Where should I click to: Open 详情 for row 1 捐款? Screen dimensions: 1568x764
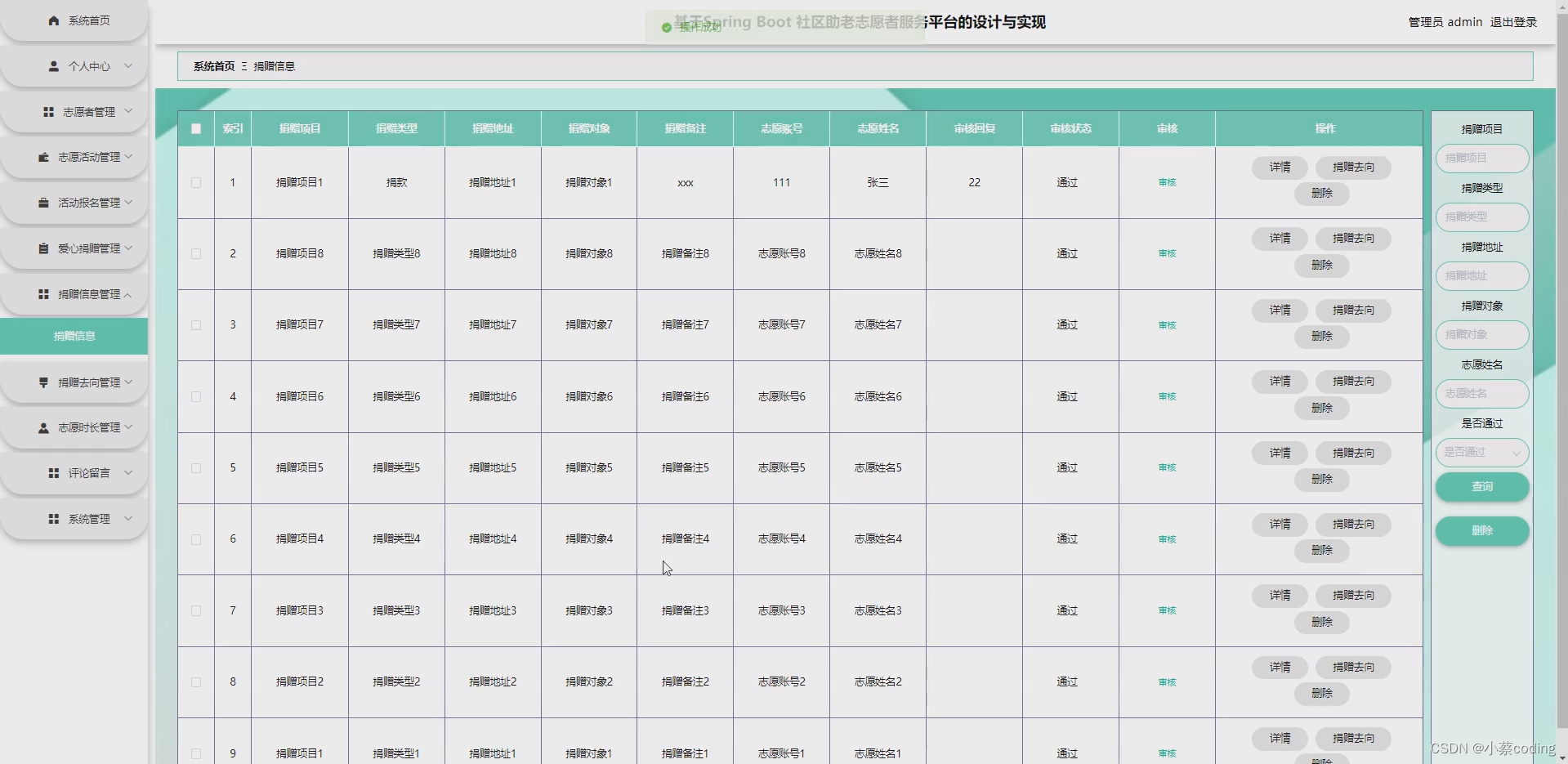1280,168
